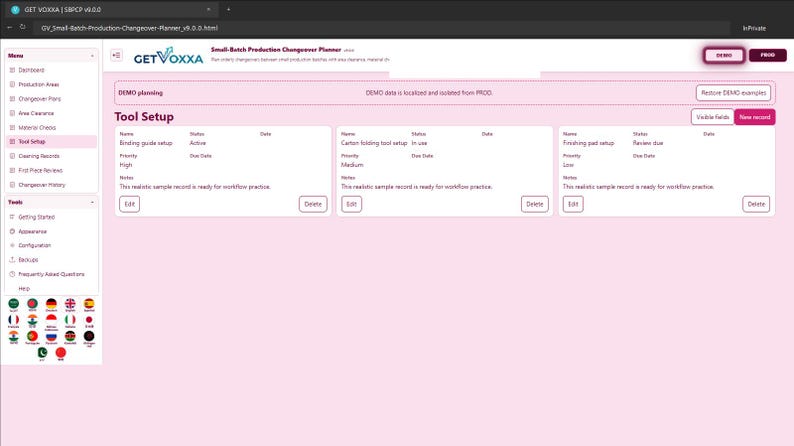Image resolution: width=794 pixels, height=446 pixels.
Task: Delete the Binding guide setup record
Action: click(313, 204)
